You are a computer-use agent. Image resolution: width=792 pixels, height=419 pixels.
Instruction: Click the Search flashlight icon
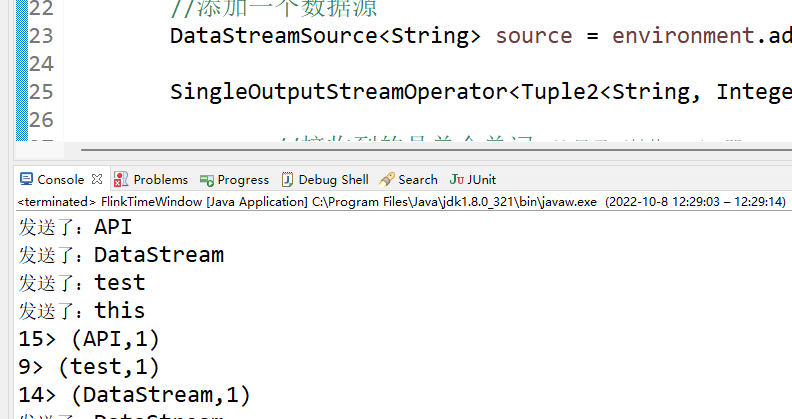387,180
